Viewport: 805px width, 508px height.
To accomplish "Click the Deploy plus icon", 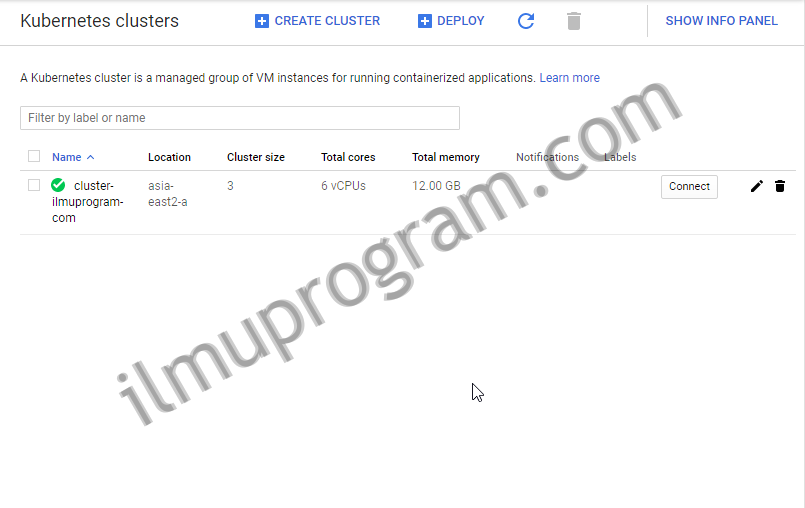I will pyautogui.click(x=425, y=21).
